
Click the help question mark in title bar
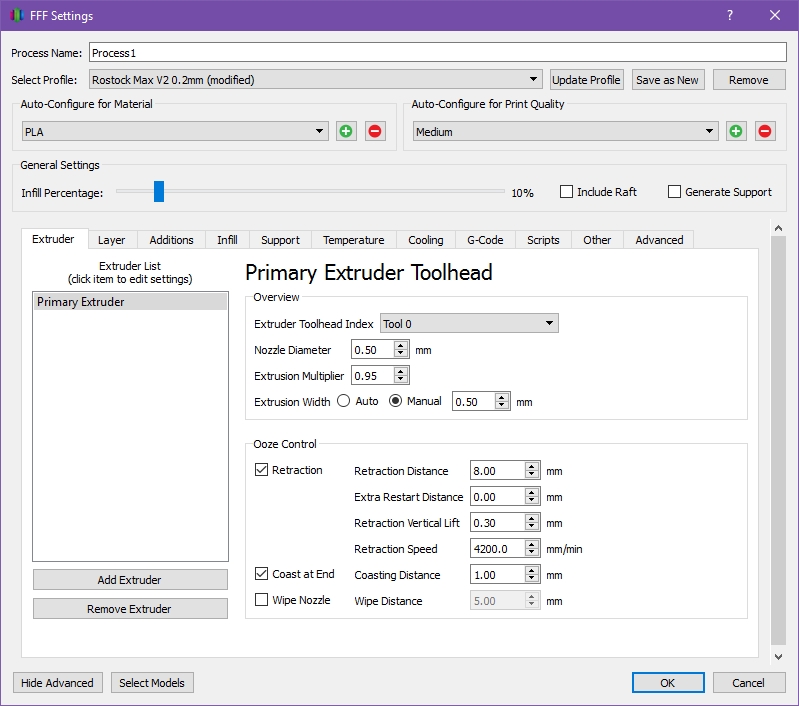[x=730, y=15]
